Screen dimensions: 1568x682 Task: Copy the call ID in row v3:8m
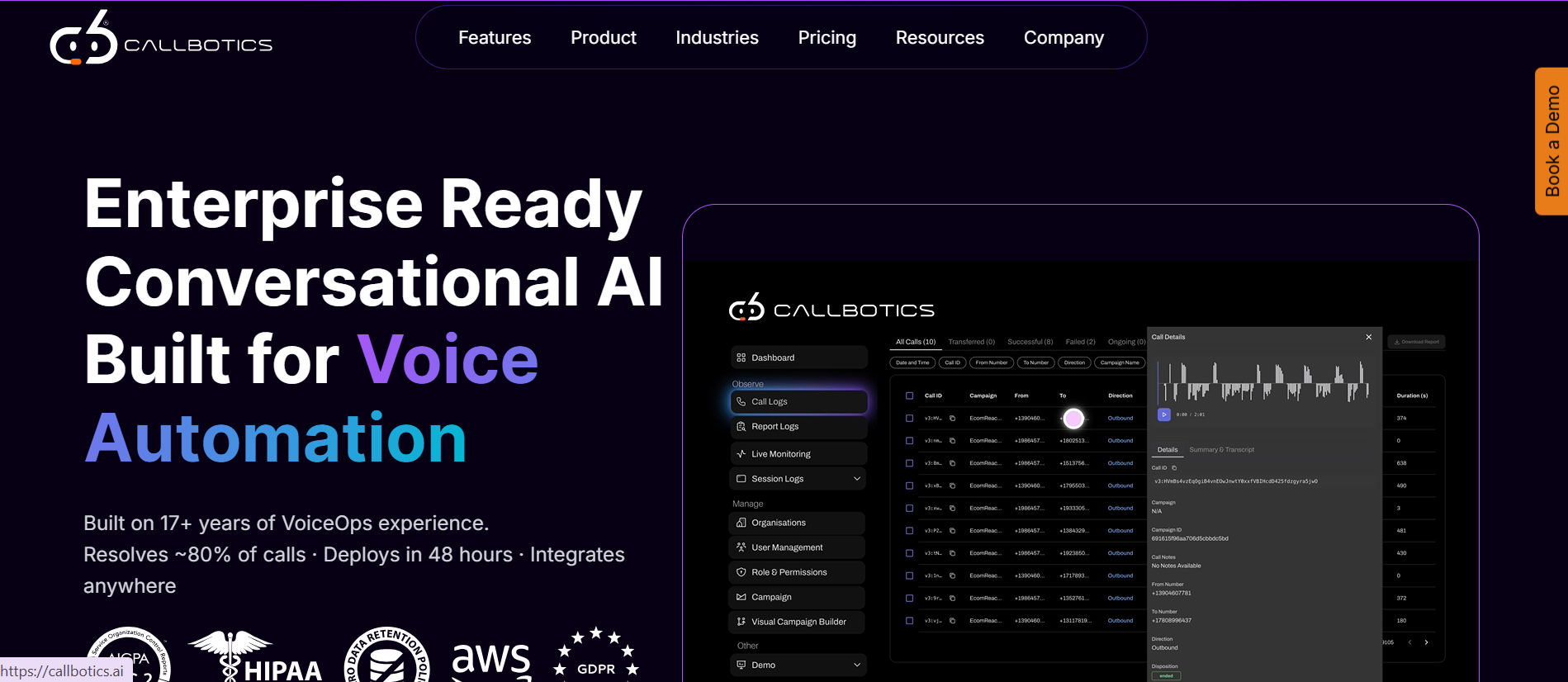(952, 463)
